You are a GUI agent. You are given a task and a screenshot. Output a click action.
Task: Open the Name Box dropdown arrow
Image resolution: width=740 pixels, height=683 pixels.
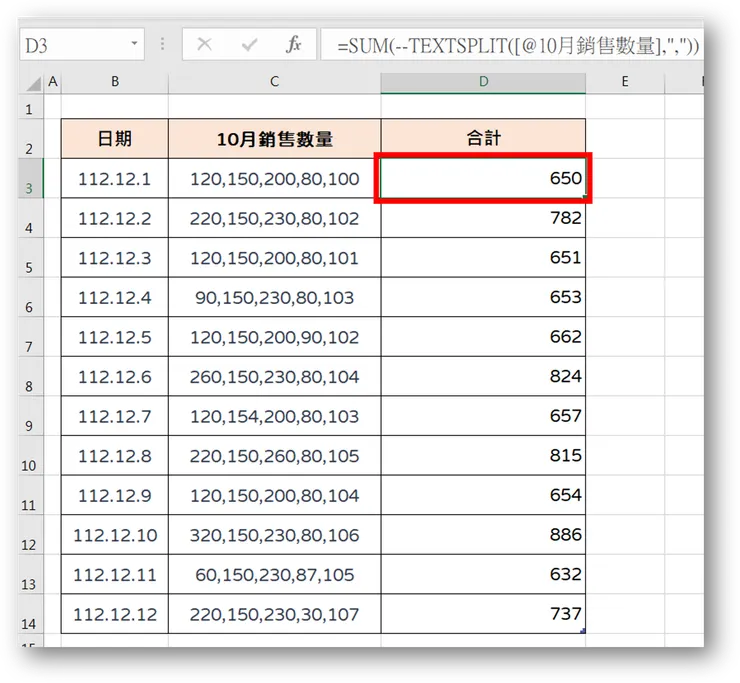tap(135, 44)
